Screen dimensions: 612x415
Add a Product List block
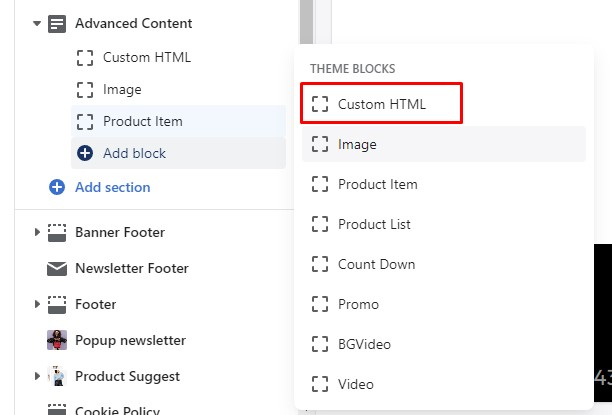point(374,224)
